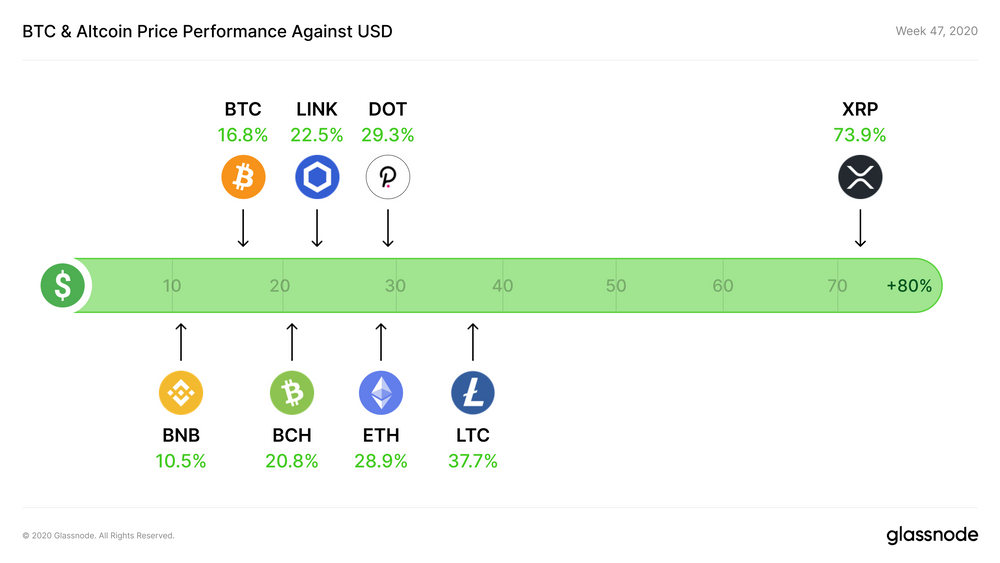Screen dimensions: 1000x563
Task: Click the yellow Binance BNB icon
Action: [x=181, y=393]
